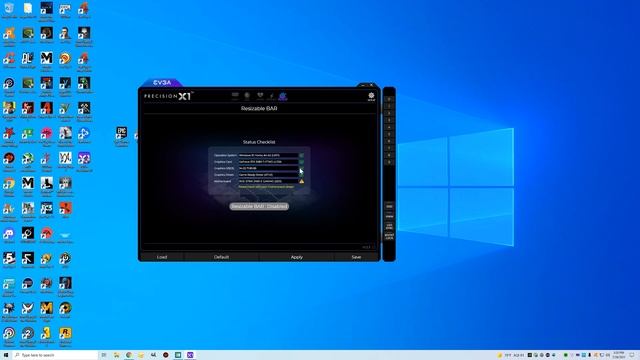Viewport: 640px width, 360px height.
Task: Select profile slot 6 in side panel
Action: pos(389,141)
